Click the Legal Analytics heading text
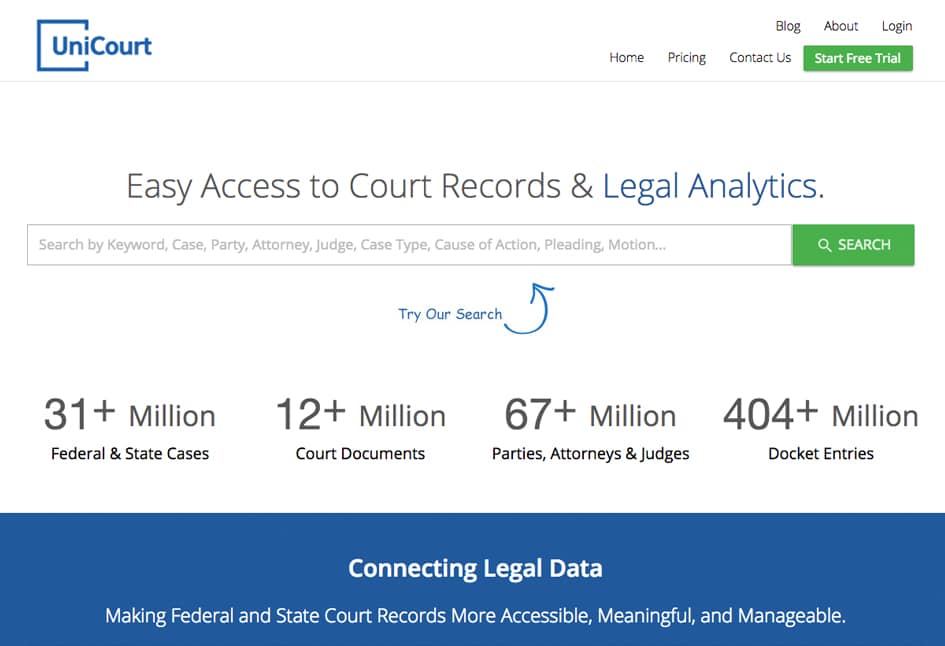 tap(713, 186)
